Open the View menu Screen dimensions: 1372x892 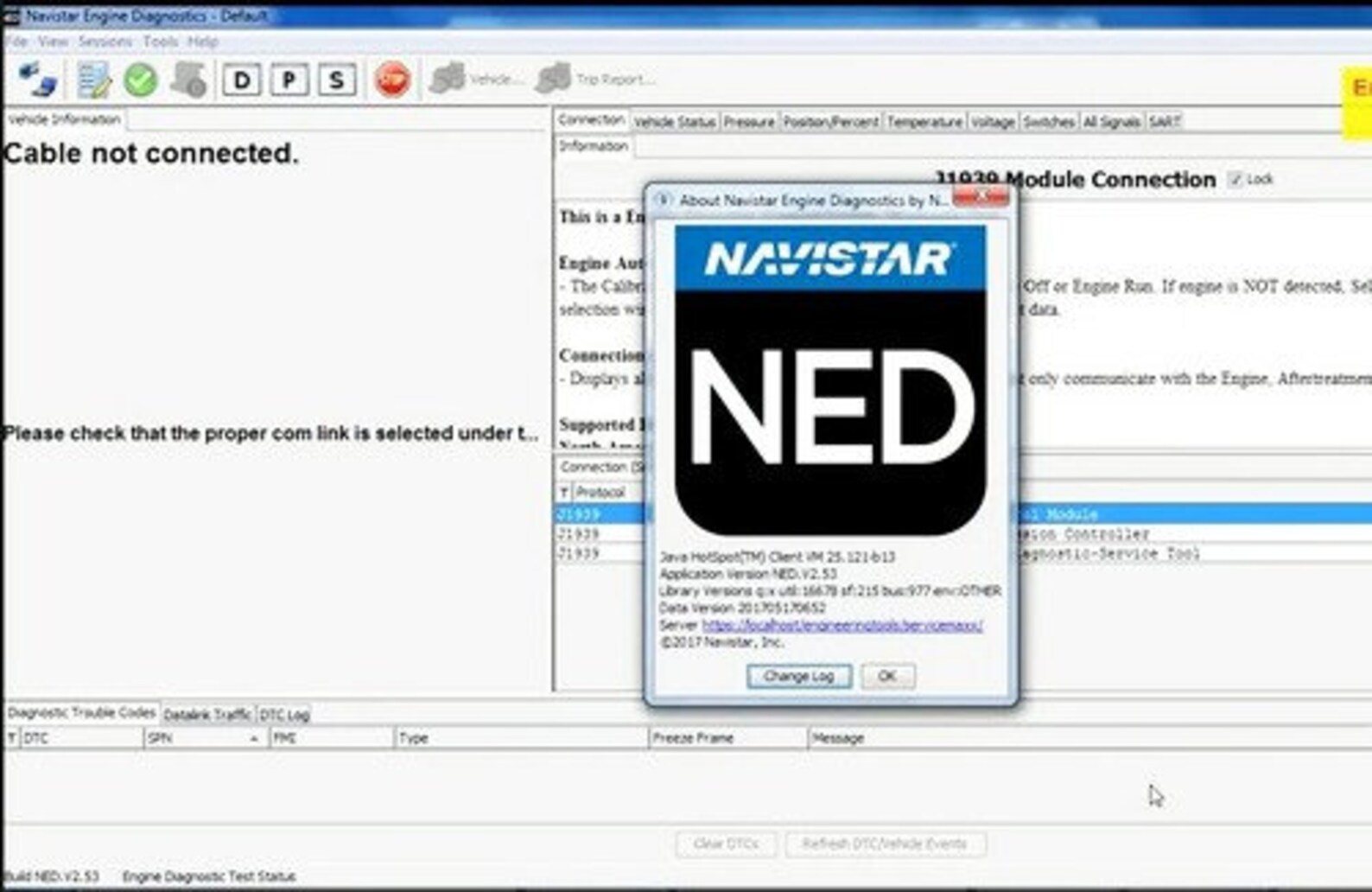pos(53,41)
